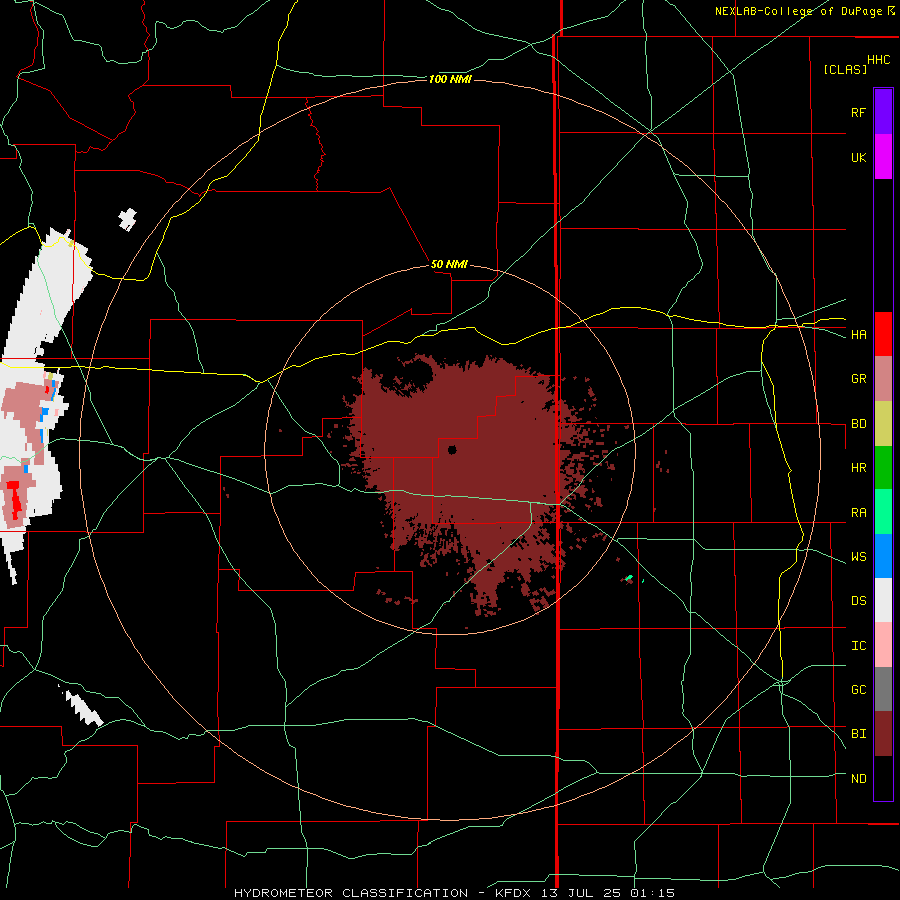900x900 pixels.
Task: Click the purple RF legend color swatch
Action: pos(883,112)
